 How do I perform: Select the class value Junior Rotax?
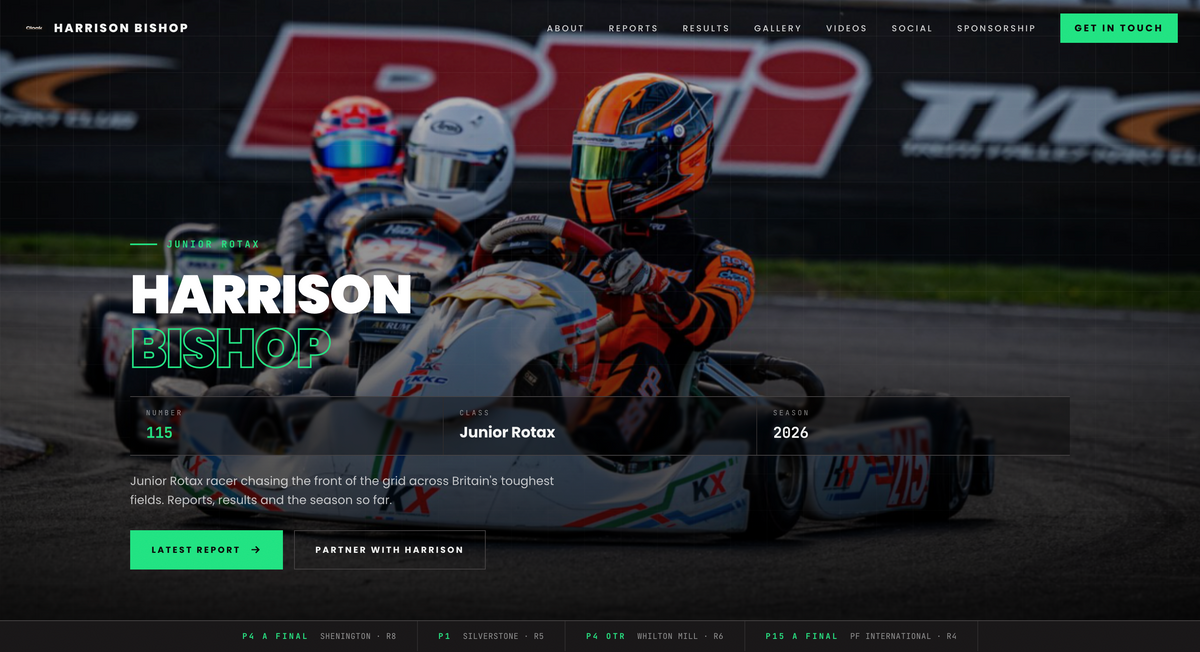click(507, 433)
